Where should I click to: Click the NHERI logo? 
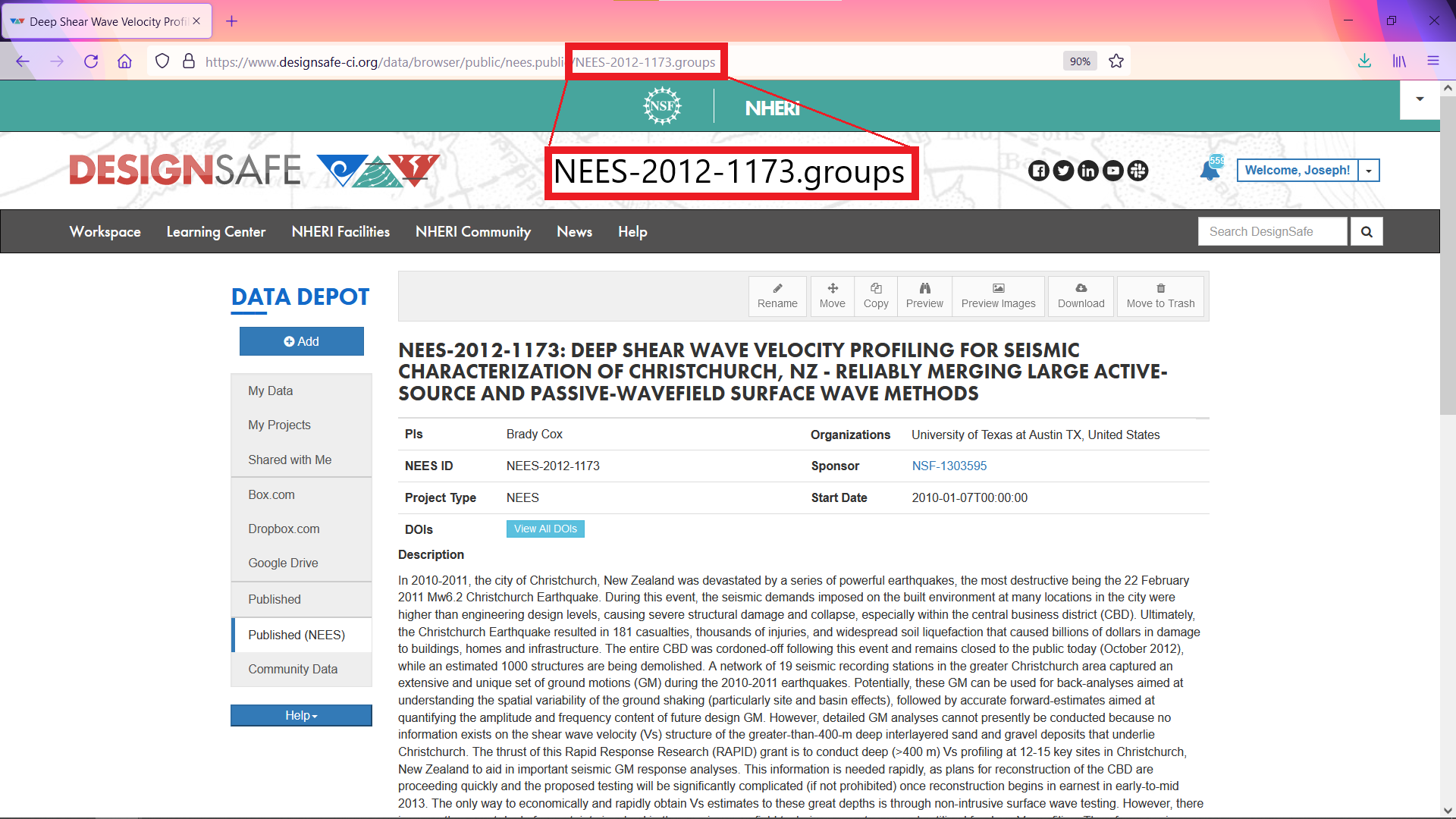(772, 108)
